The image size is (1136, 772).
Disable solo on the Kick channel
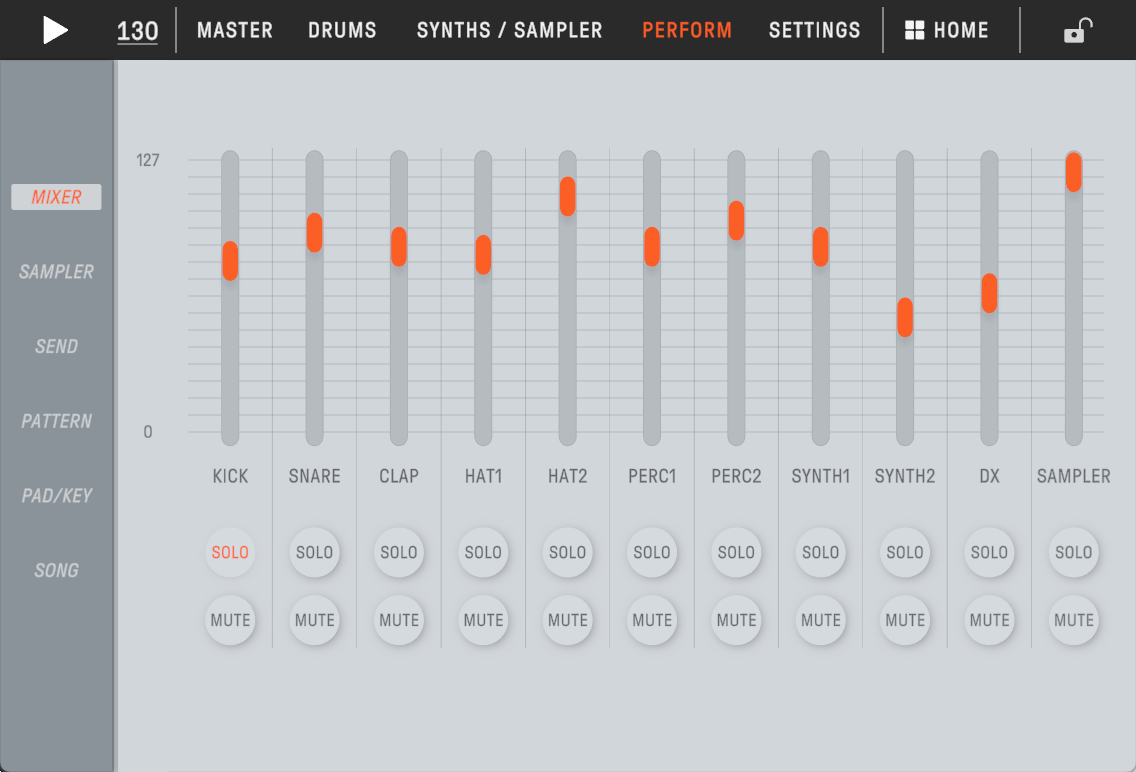230,552
